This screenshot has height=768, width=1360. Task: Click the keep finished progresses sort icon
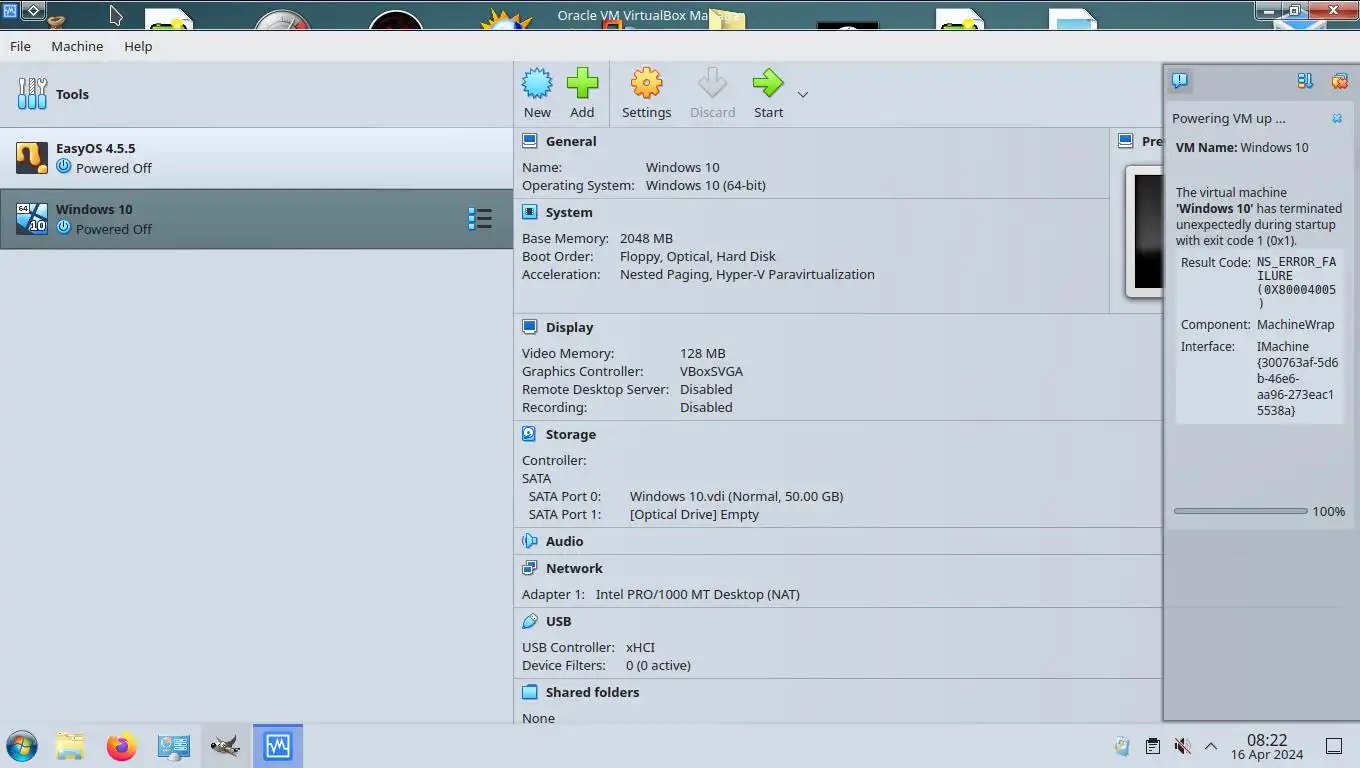[x=1305, y=81]
